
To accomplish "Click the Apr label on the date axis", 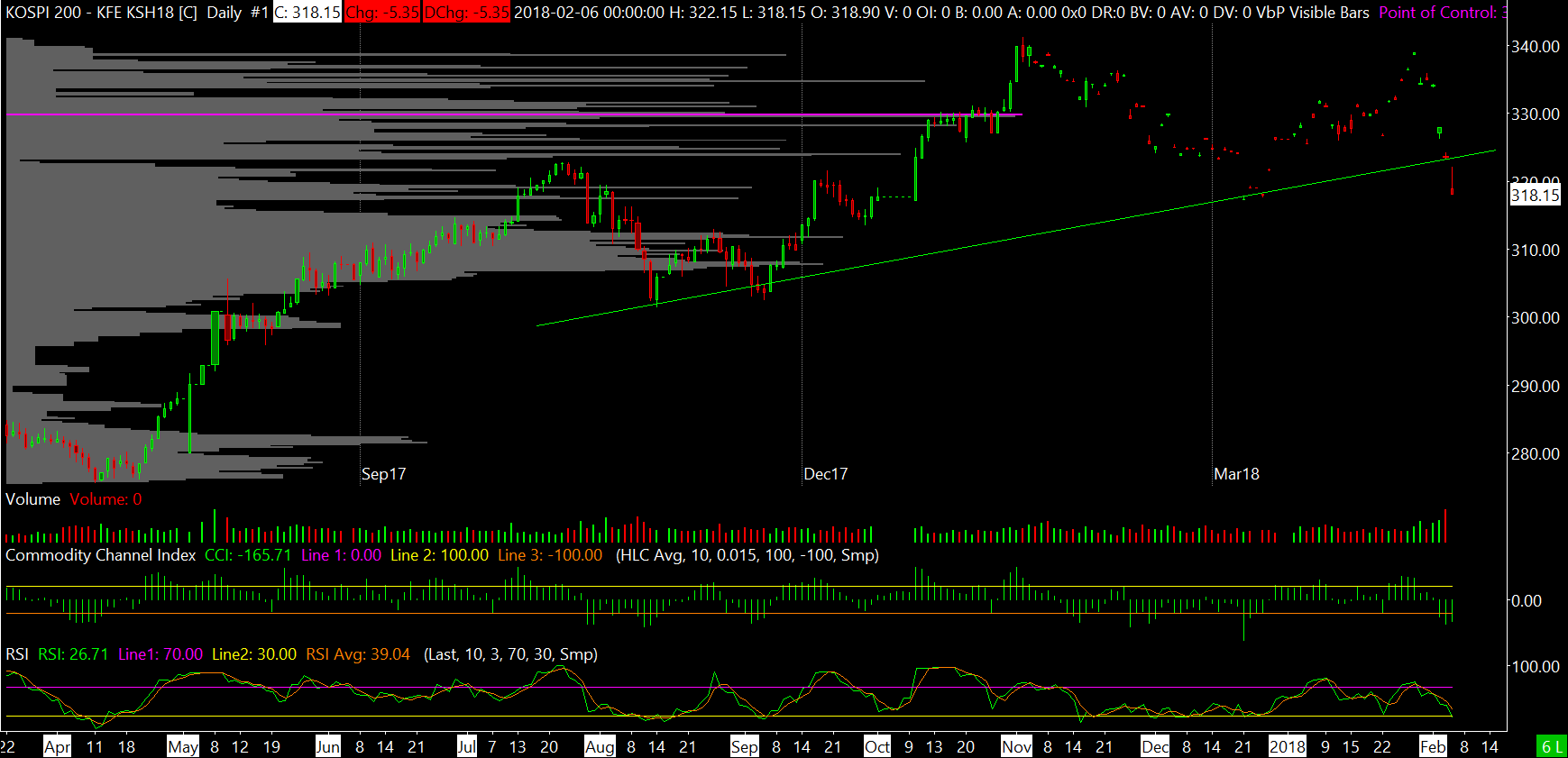I will [57, 747].
